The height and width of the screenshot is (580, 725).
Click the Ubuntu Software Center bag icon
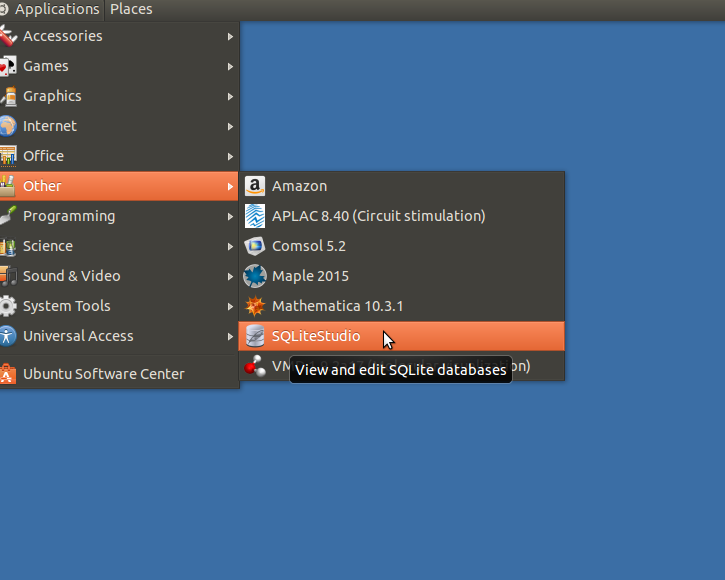(x=8, y=374)
